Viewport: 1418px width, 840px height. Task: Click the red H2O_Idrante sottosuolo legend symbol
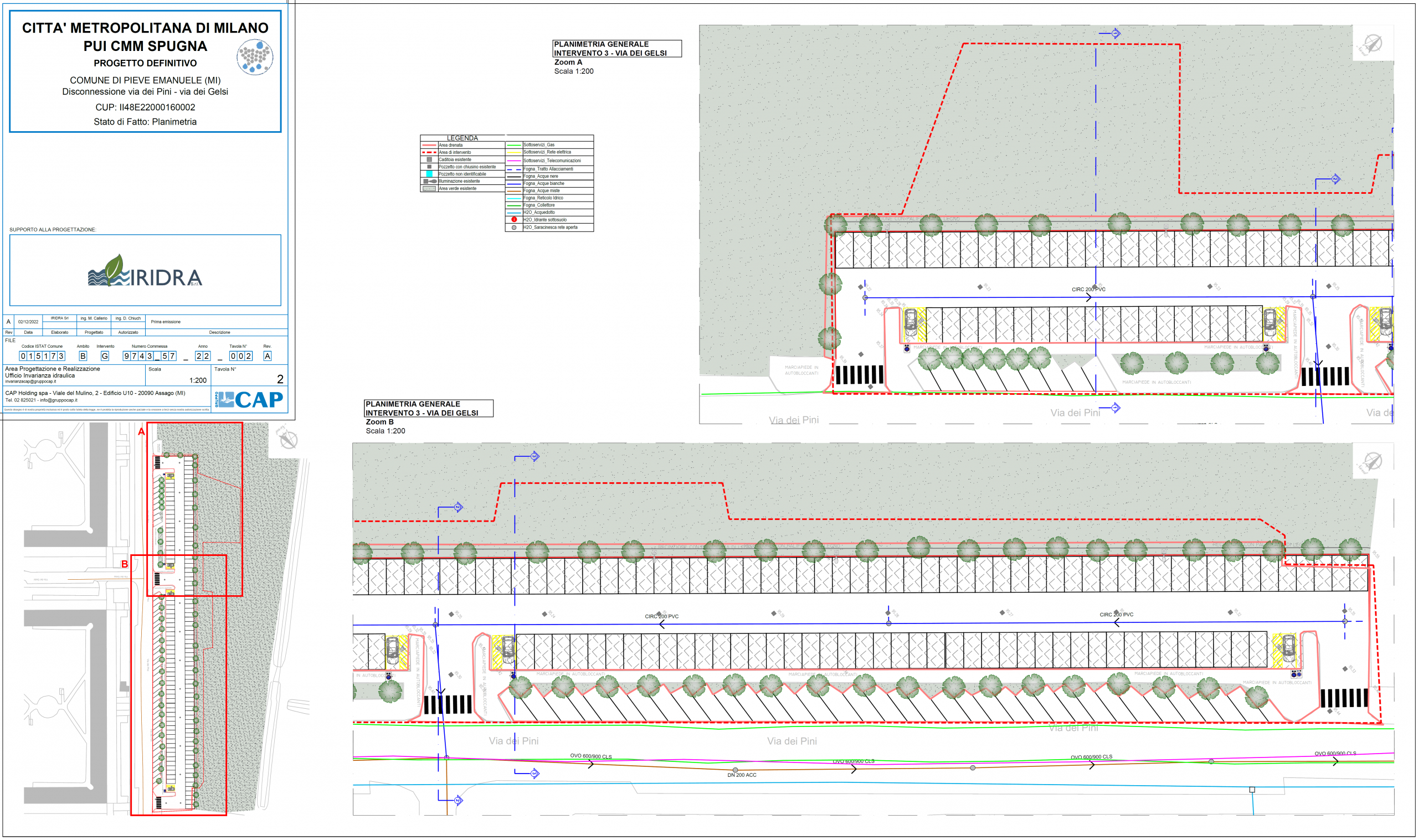point(514,220)
